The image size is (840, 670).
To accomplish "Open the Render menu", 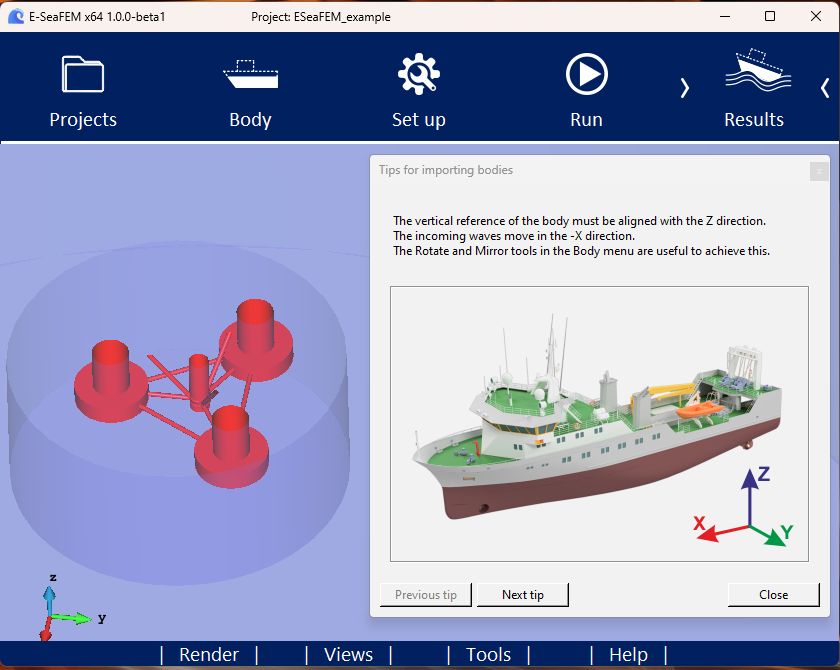I will 209,654.
